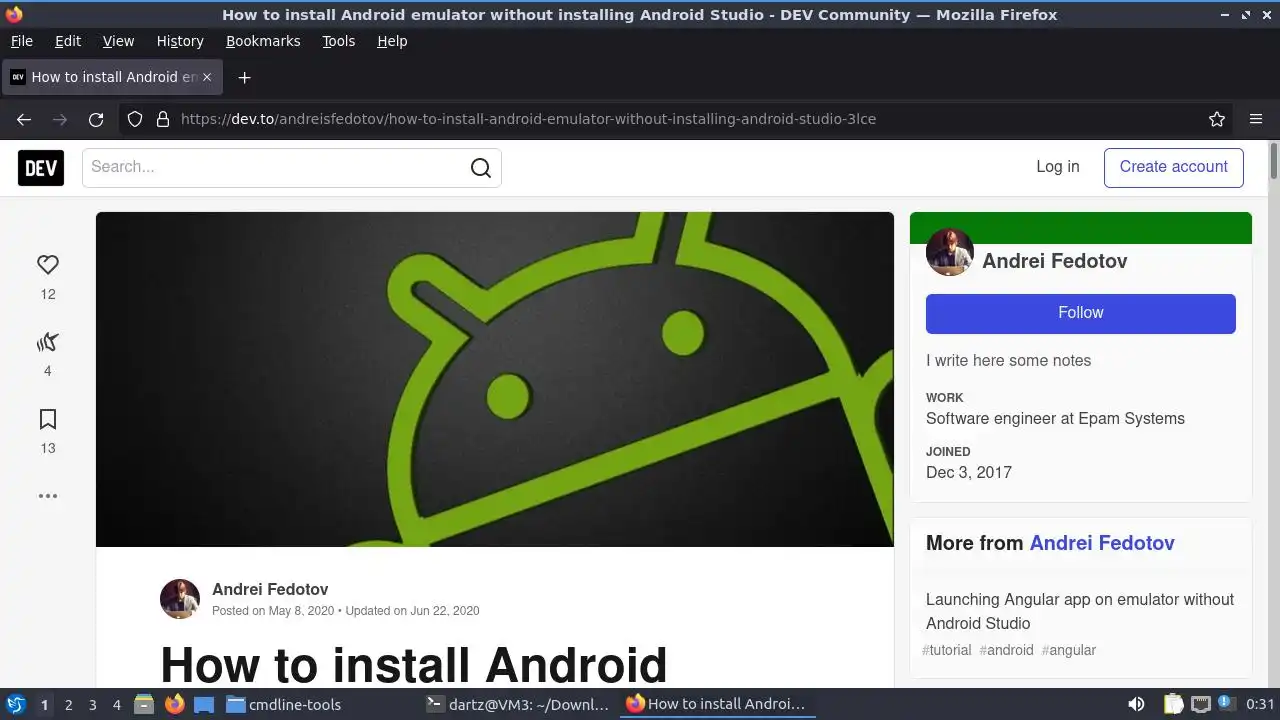
Task: Click the site padlock icon
Action: click(x=162, y=119)
